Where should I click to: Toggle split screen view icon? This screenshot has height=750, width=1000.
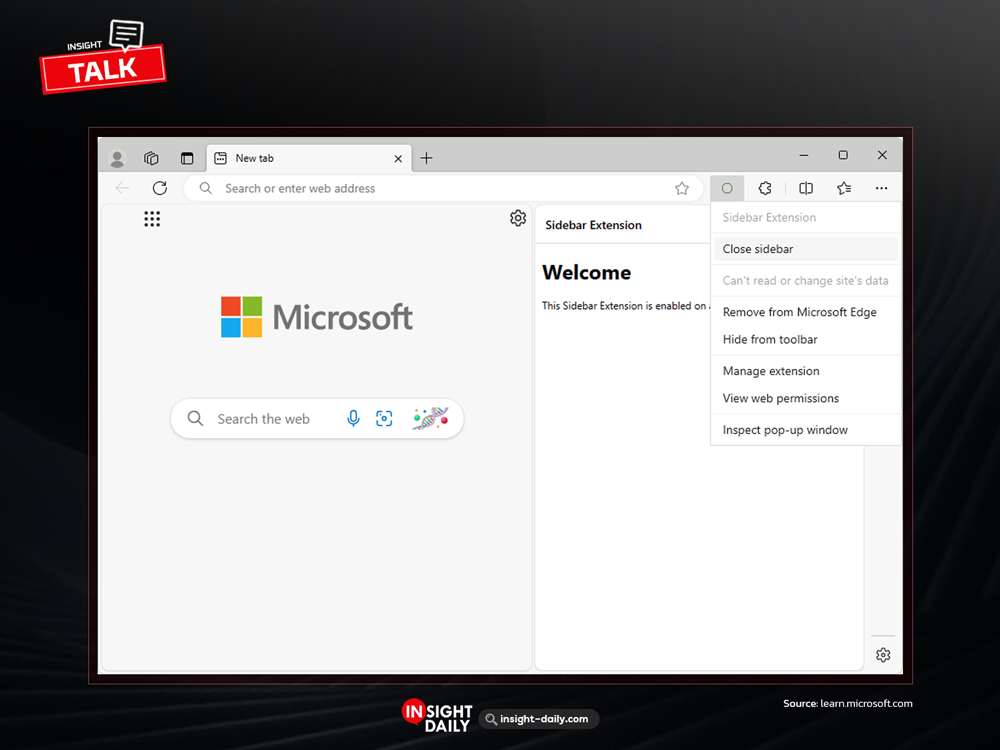tap(806, 188)
